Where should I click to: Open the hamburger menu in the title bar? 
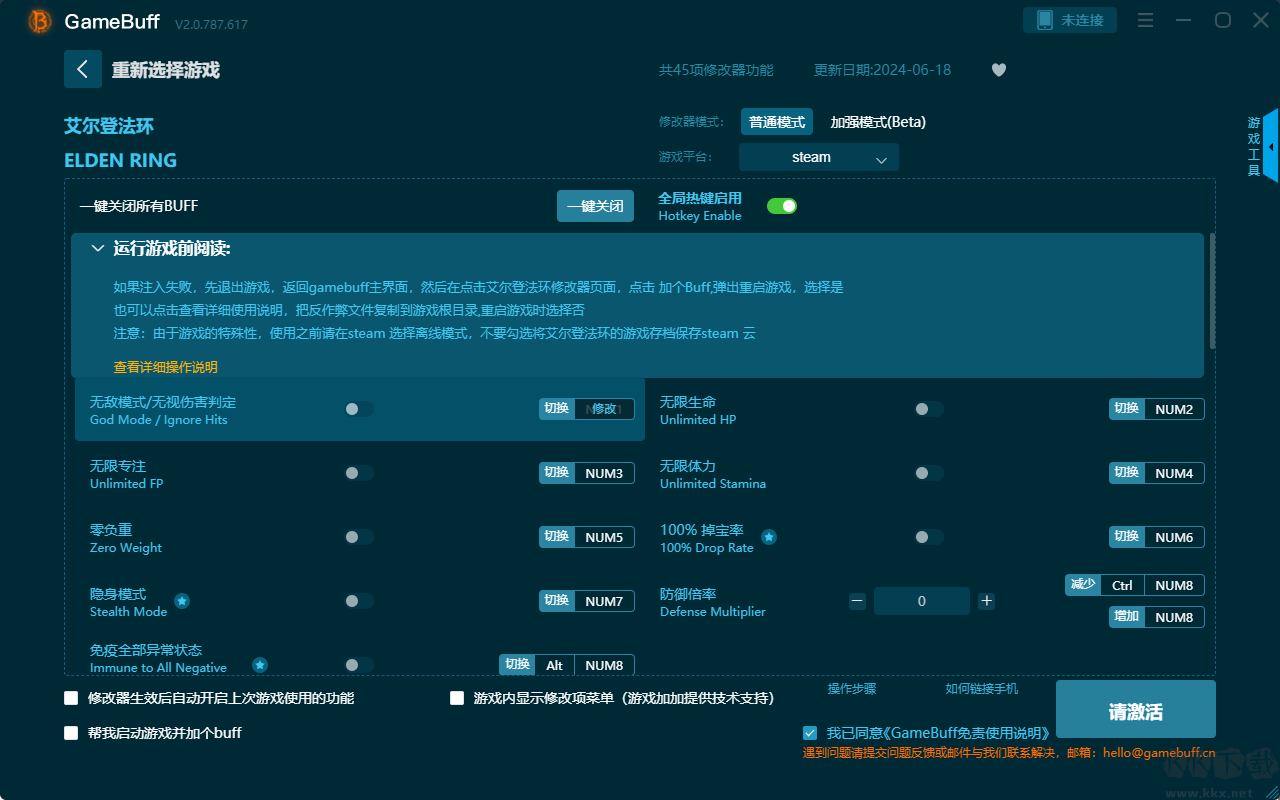tap(1146, 21)
